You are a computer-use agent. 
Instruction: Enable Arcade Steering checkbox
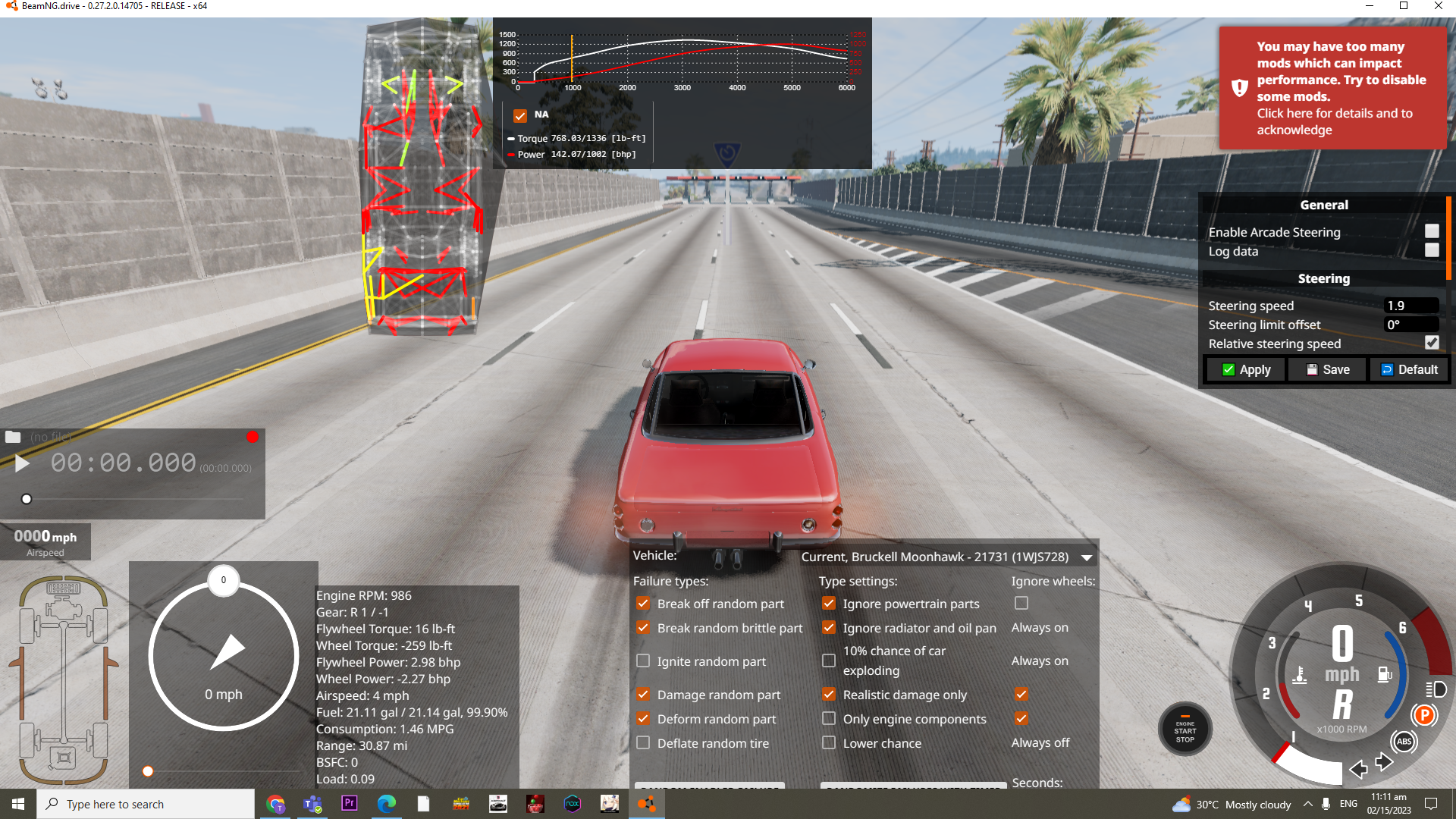(1432, 231)
